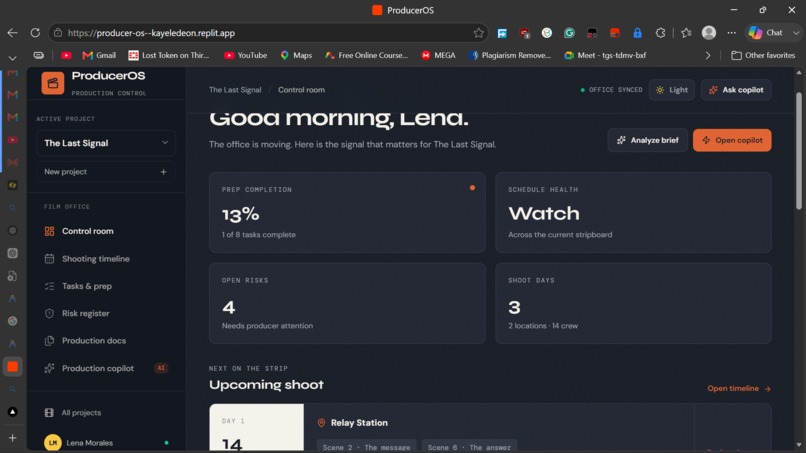806x453 pixels.
Task: Open the Shoot Days card
Action: 633,303
